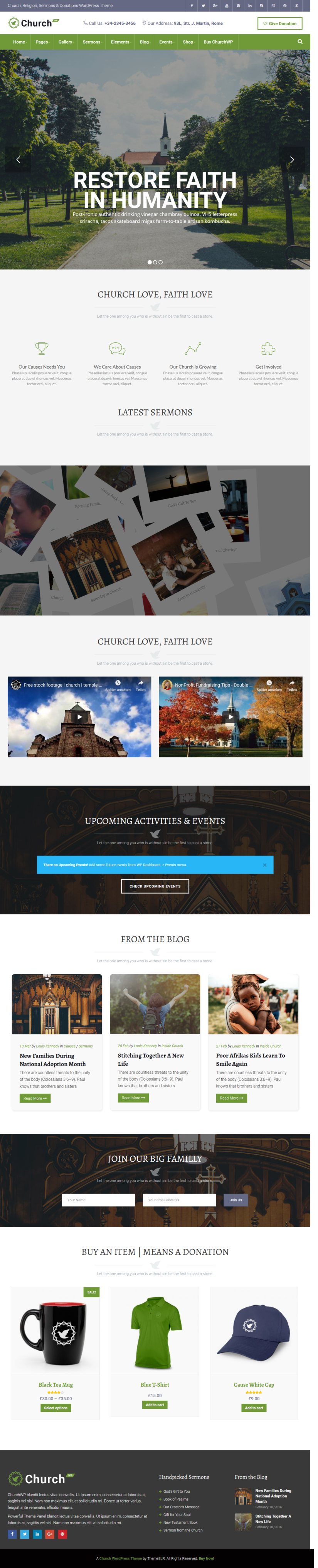Select the second slider pagination dot

155,262
